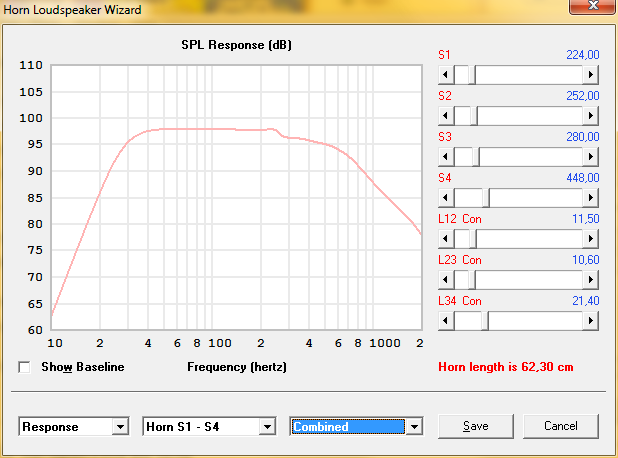
Task: Click the right arrow of the L34 slider
Action: [591, 320]
